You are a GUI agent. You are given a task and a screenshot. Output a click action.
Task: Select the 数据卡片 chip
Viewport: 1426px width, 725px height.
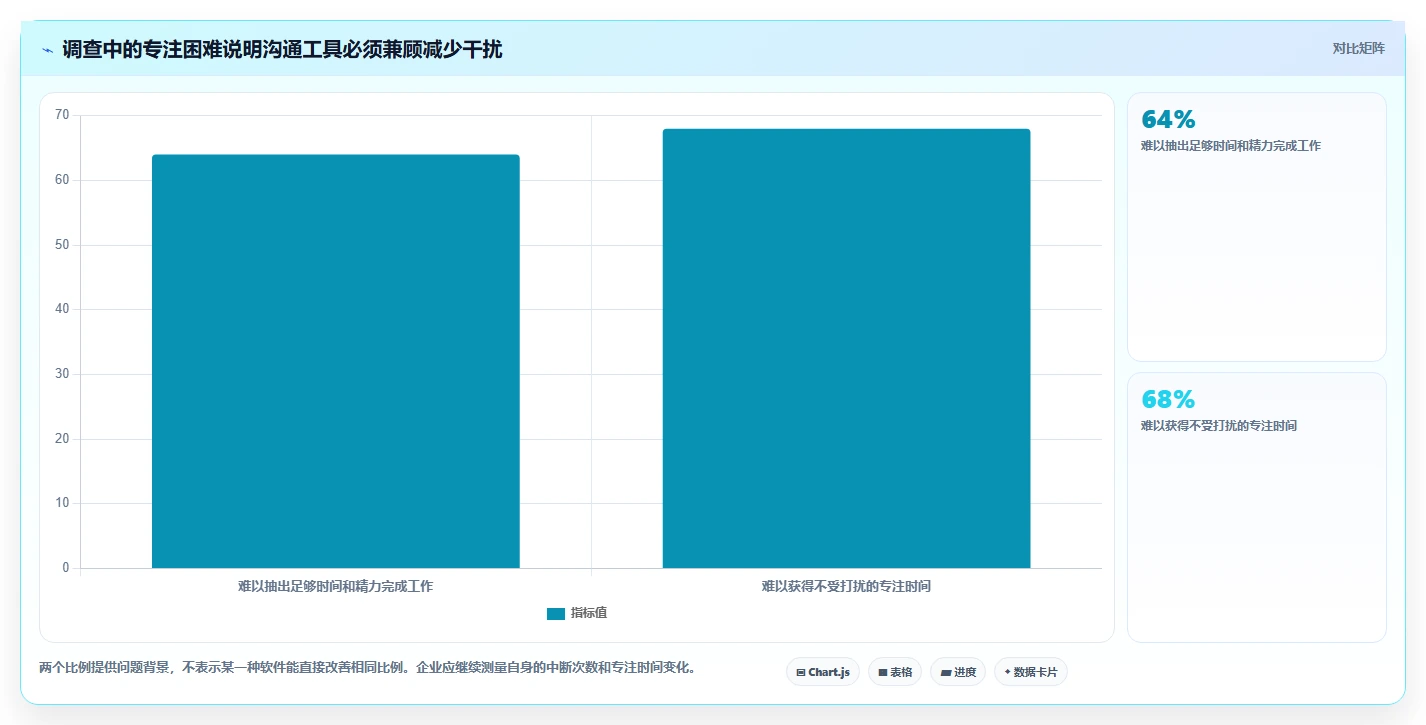click(x=1031, y=672)
